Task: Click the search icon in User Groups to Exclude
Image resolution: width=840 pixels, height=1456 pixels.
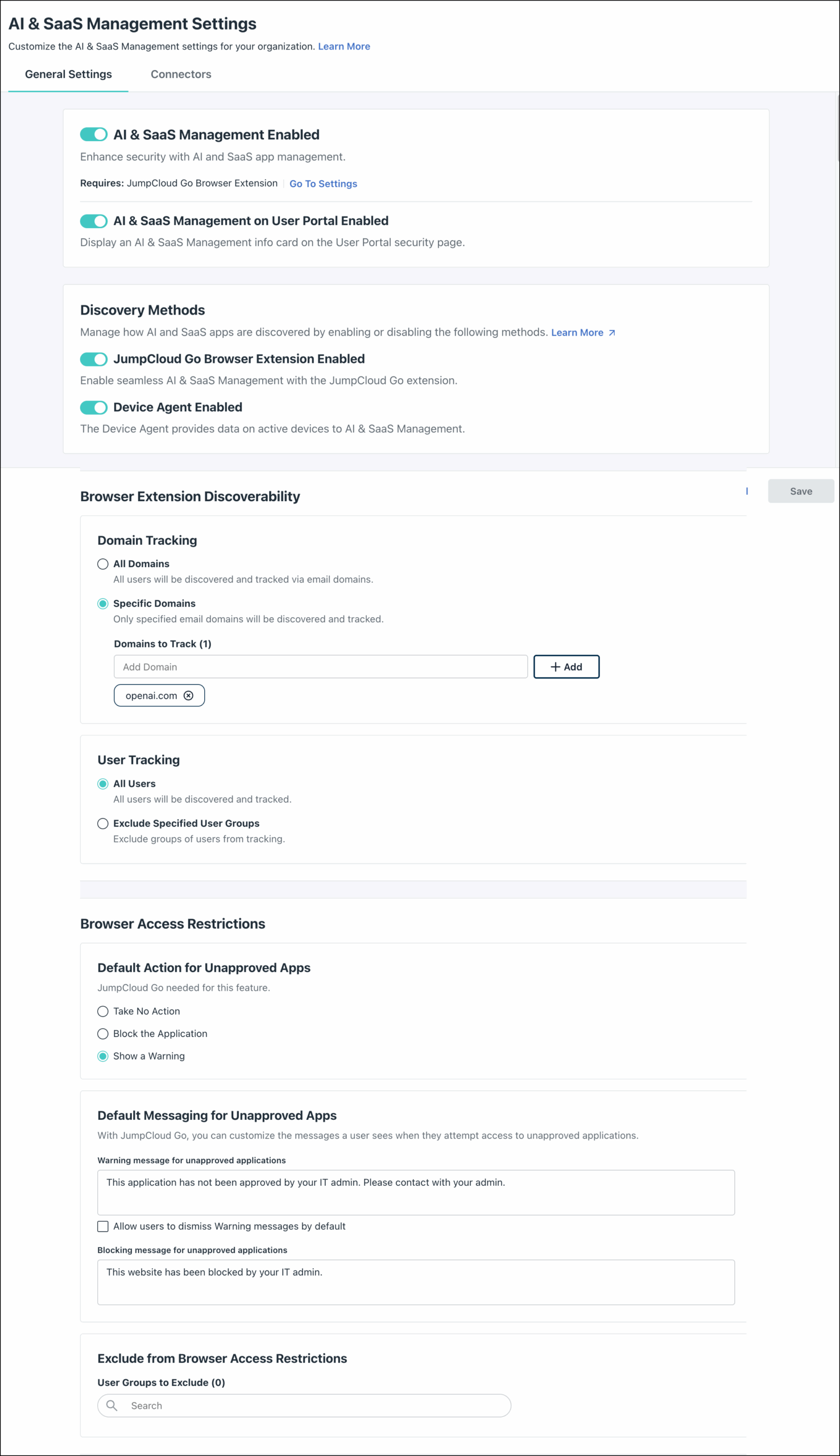Action: [113, 1406]
